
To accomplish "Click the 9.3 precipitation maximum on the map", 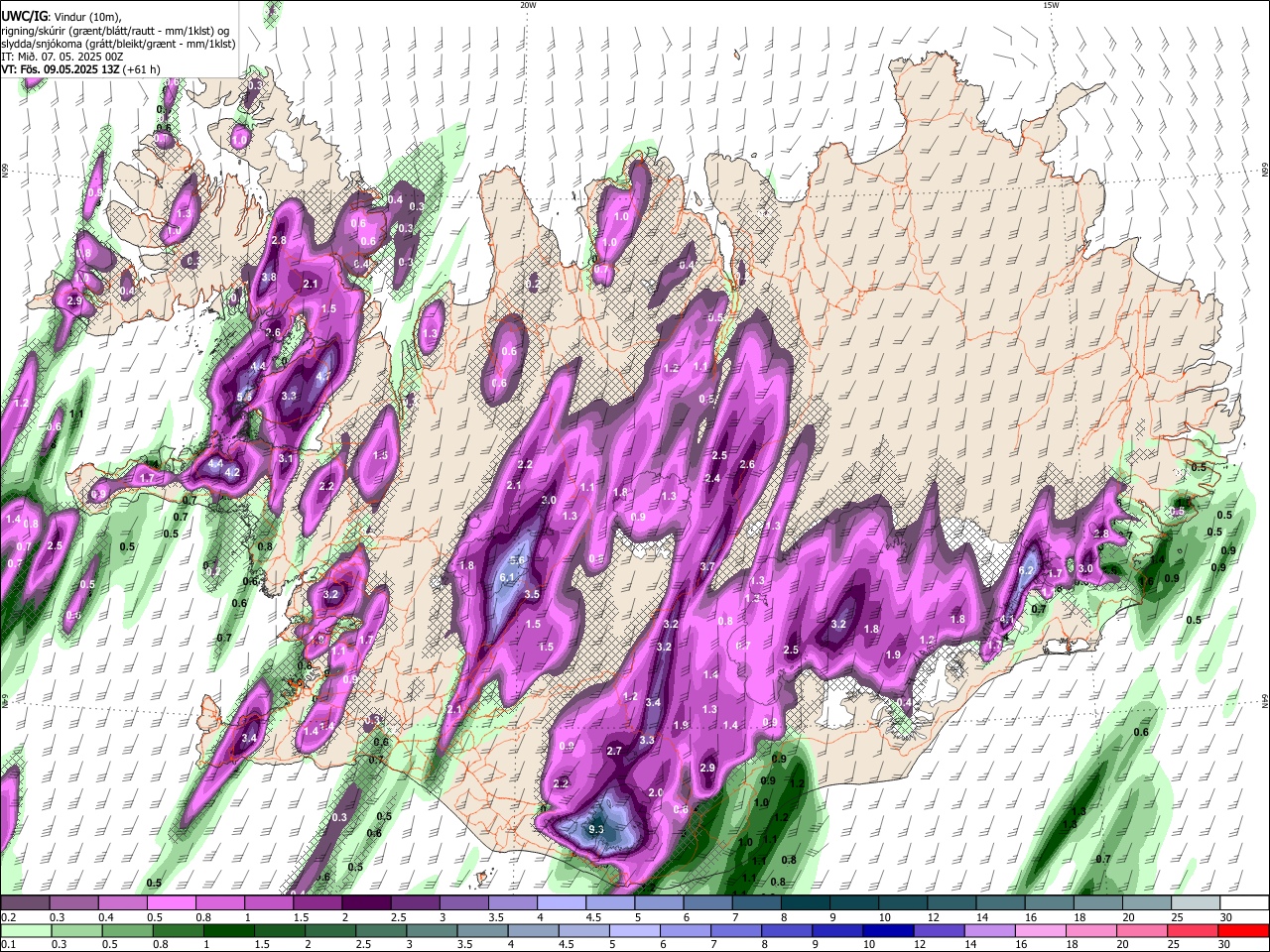I will tap(596, 829).
